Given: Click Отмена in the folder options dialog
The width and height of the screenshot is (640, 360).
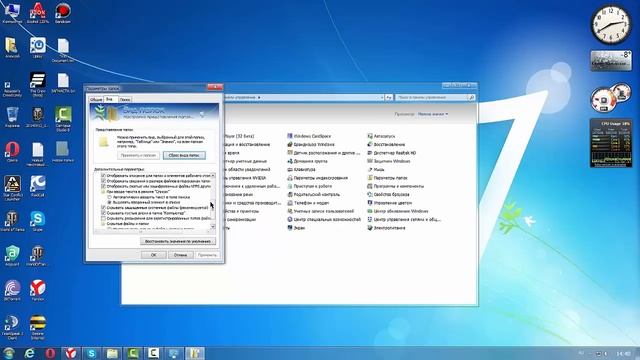Looking at the screenshot, I should point(180,255).
